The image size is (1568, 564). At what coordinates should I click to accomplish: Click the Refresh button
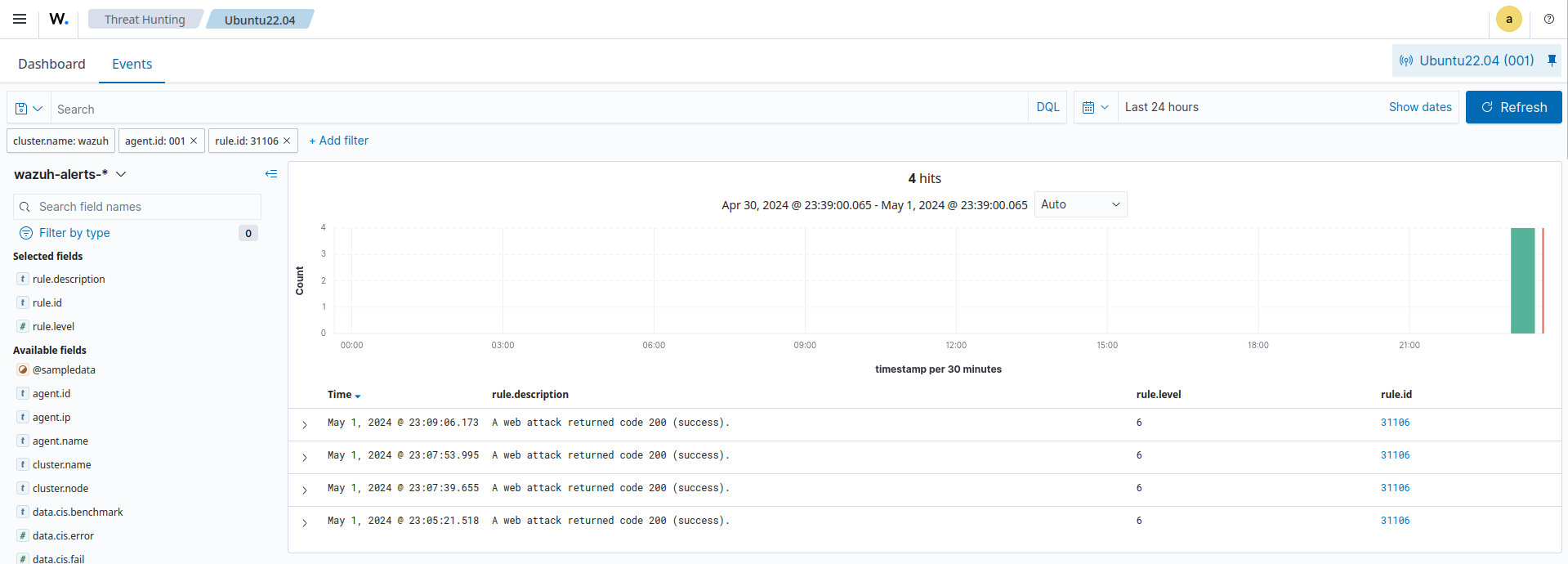(x=1513, y=107)
